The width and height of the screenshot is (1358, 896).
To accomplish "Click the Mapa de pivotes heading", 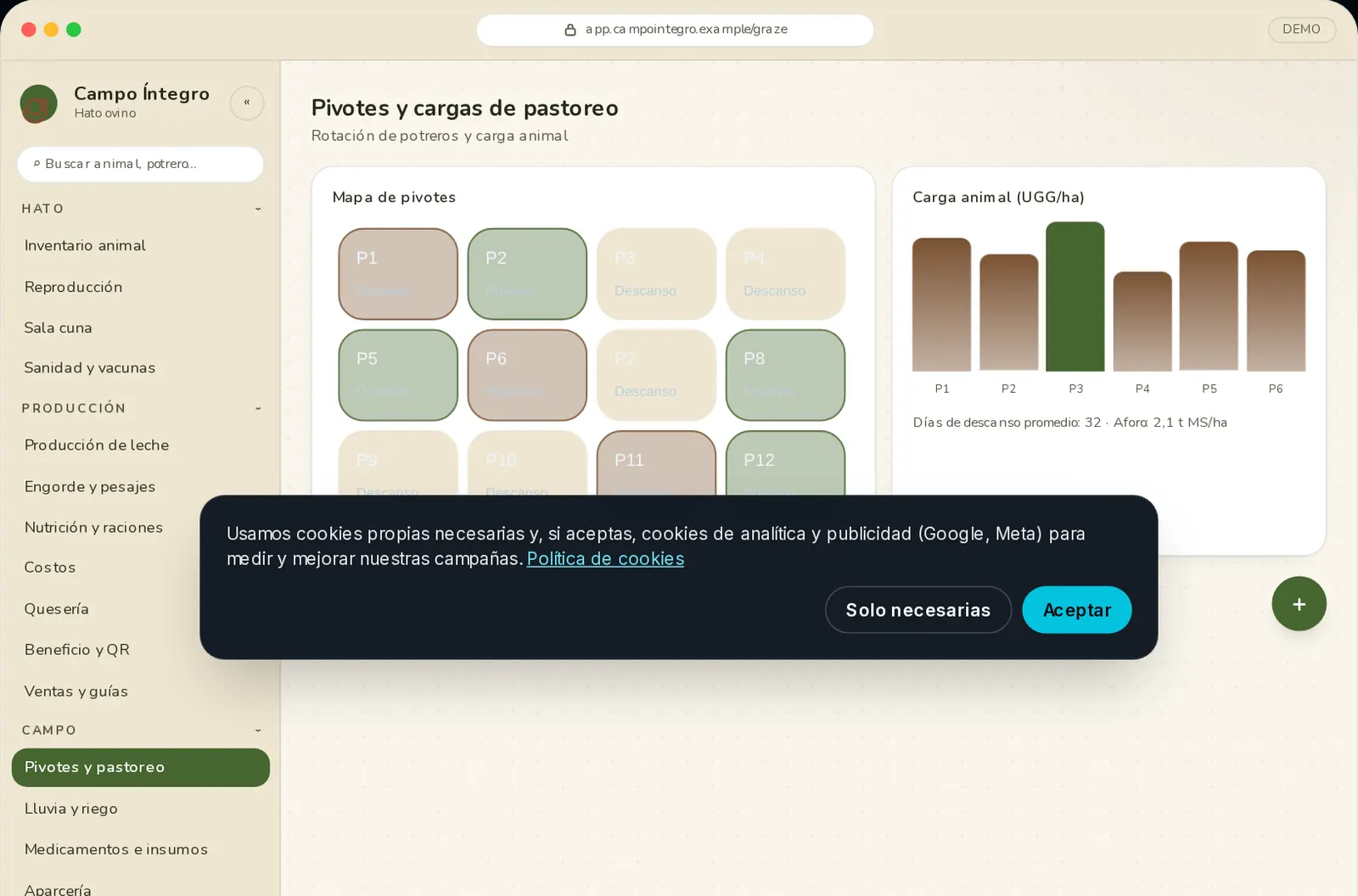I will click(394, 197).
